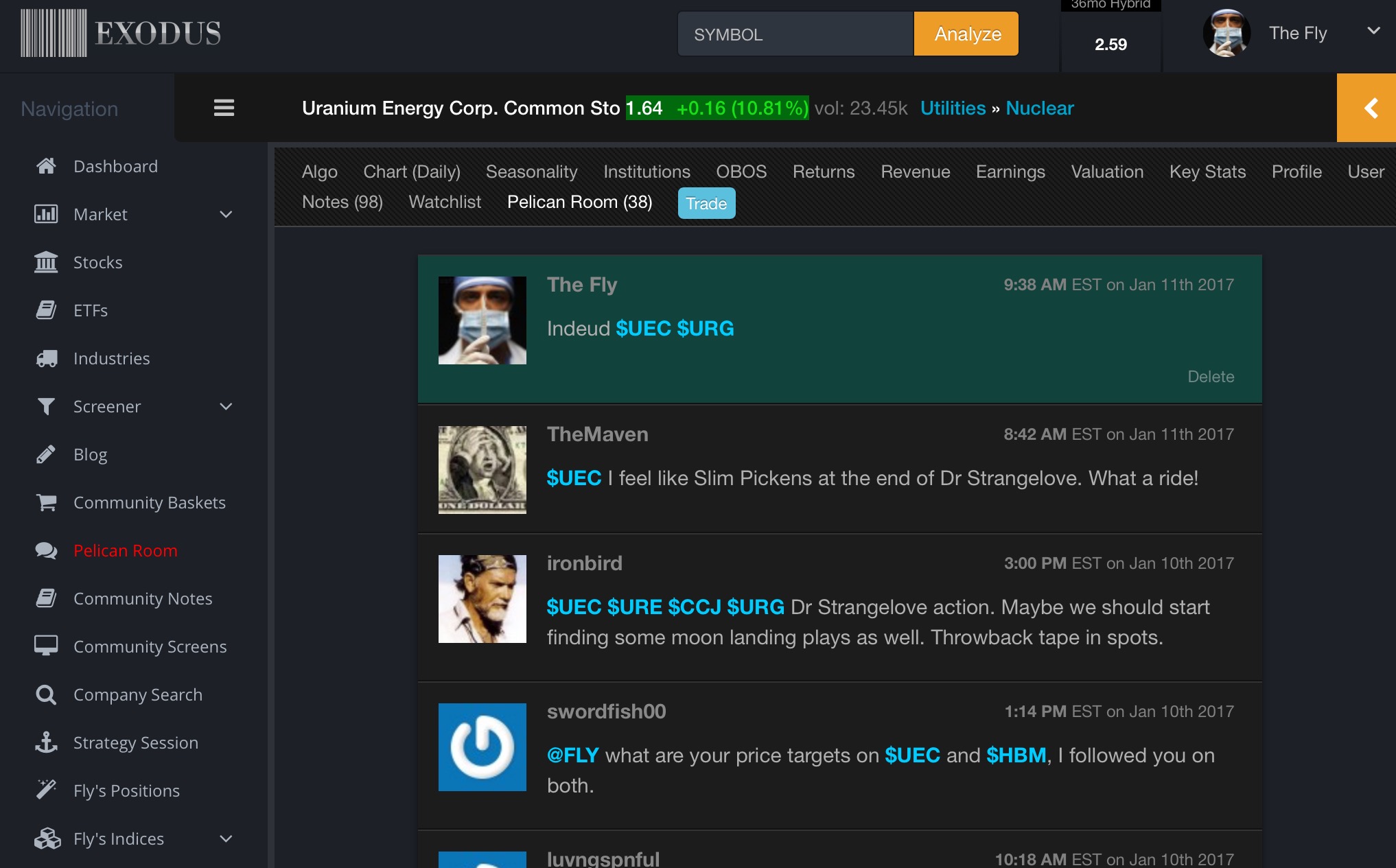Open ironbird's avatar picture
This screenshot has height=868, width=1396.
(482, 599)
